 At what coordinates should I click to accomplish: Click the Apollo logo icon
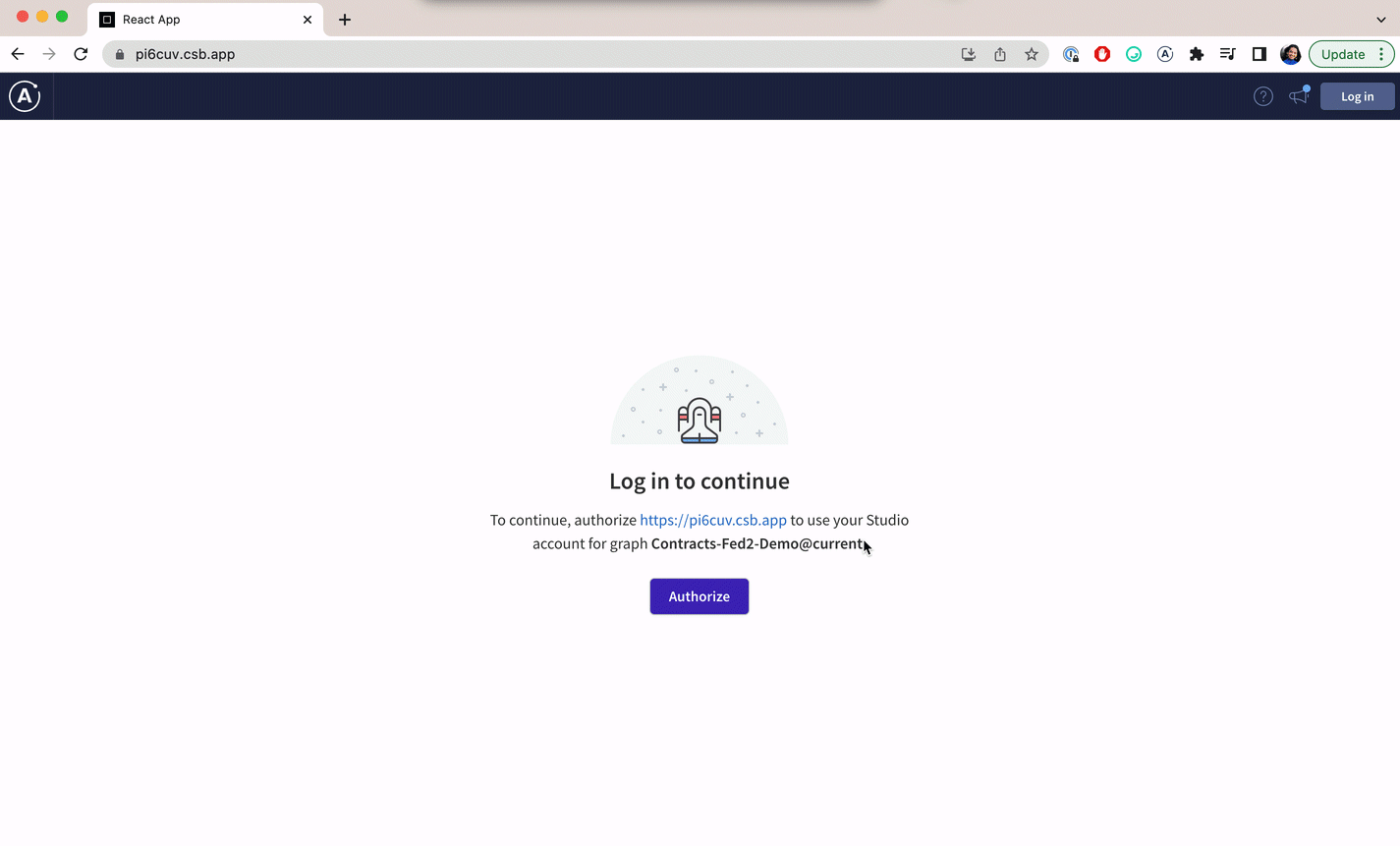point(25,96)
